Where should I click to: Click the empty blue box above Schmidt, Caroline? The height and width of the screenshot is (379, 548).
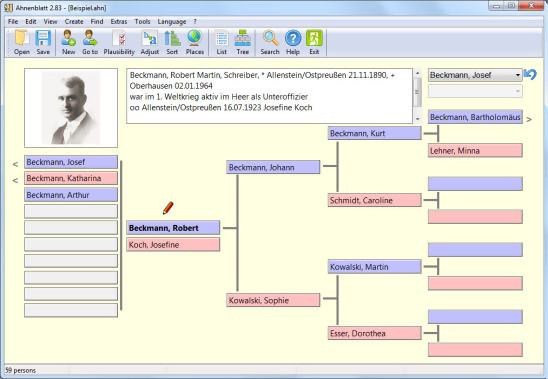click(x=475, y=184)
